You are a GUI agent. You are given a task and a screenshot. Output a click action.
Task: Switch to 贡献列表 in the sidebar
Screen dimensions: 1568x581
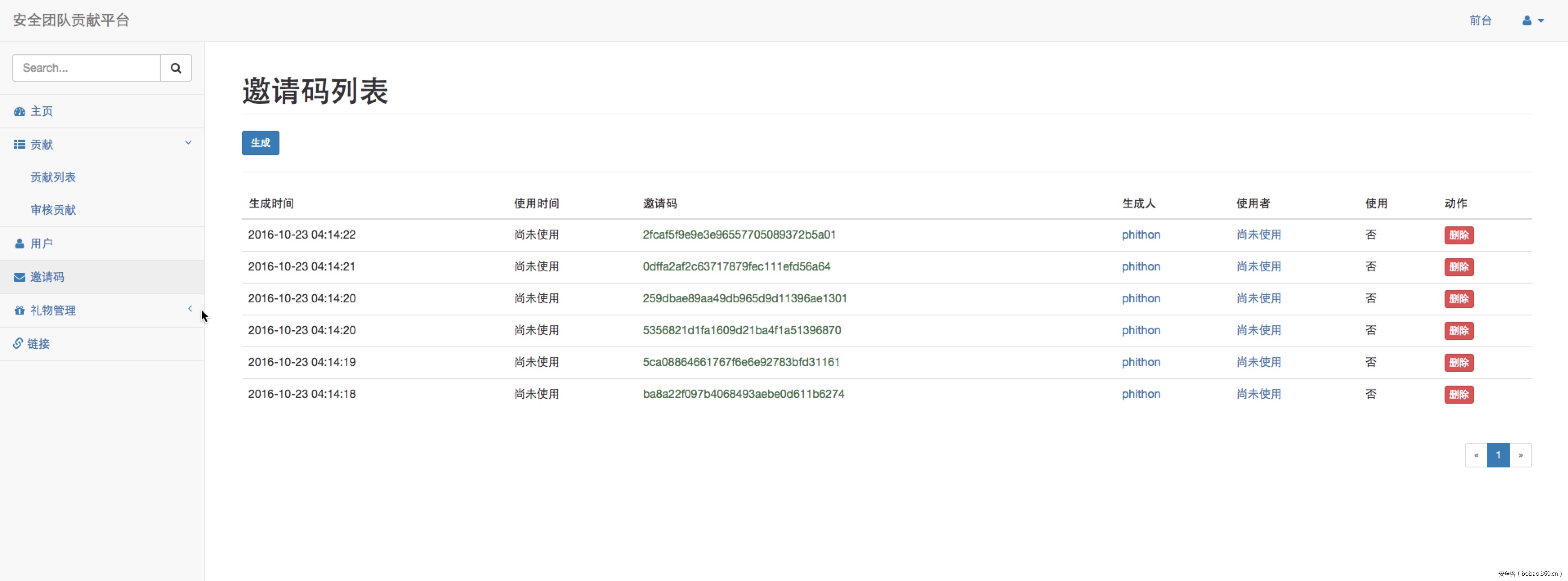click(x=54, y=177)
